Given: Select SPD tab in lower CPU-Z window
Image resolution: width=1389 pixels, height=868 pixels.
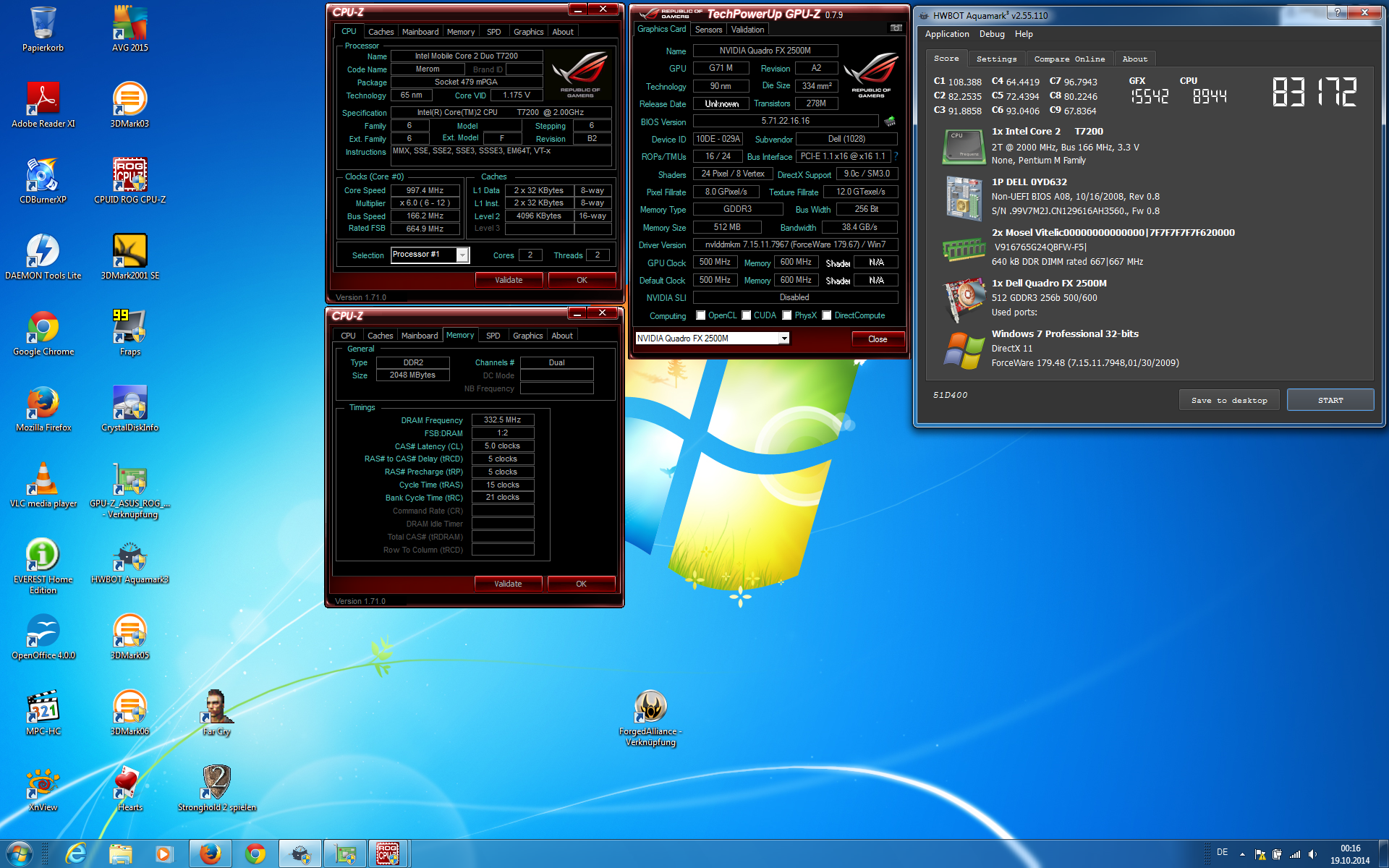Looking at the screenshot, I should click(x=493, y=336).
